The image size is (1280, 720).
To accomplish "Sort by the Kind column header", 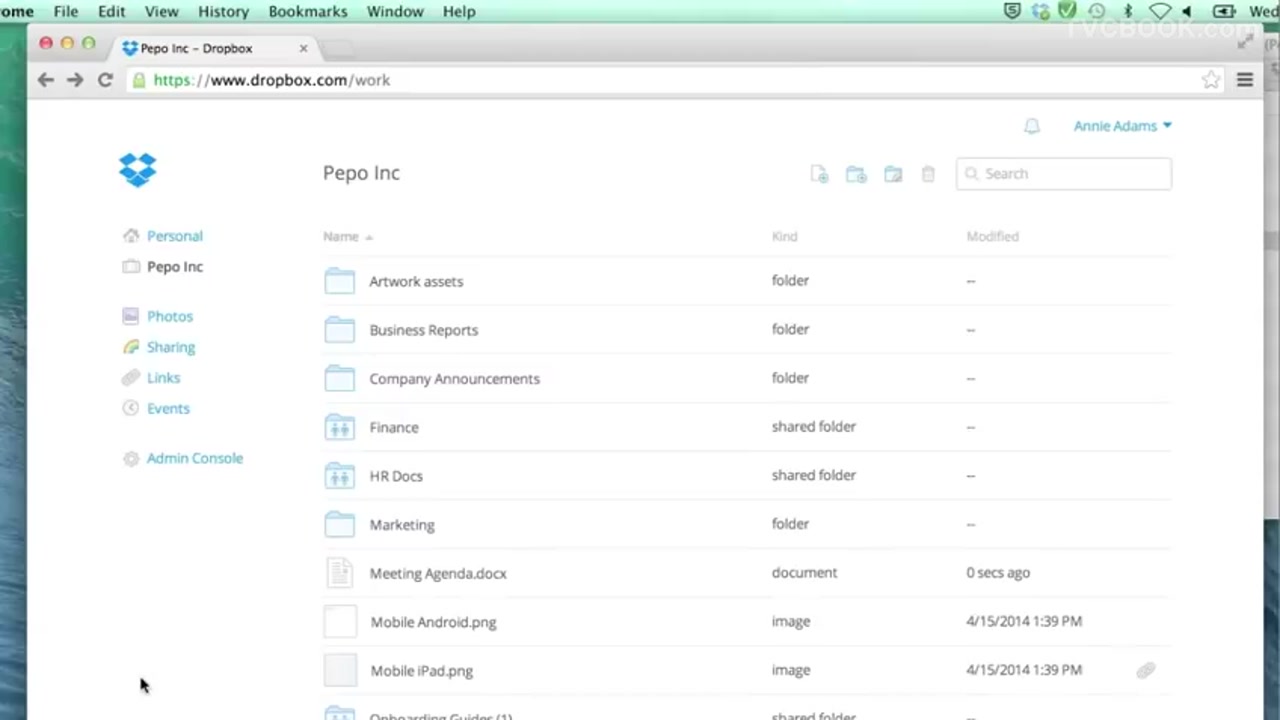I will pyautogui.click(x=784, y=237).
